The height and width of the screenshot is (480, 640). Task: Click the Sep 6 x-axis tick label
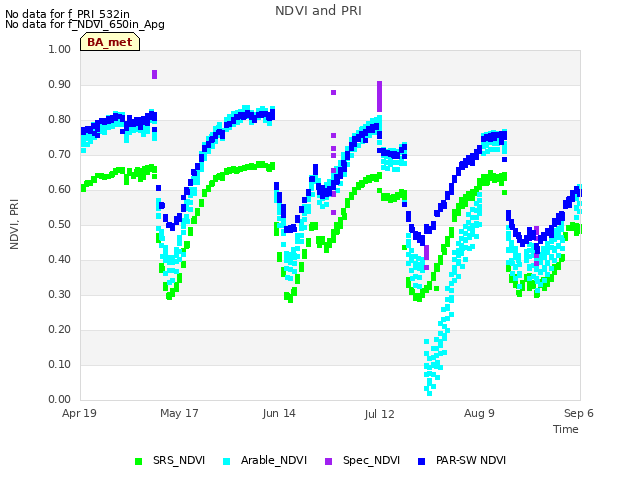coord(579,413)
